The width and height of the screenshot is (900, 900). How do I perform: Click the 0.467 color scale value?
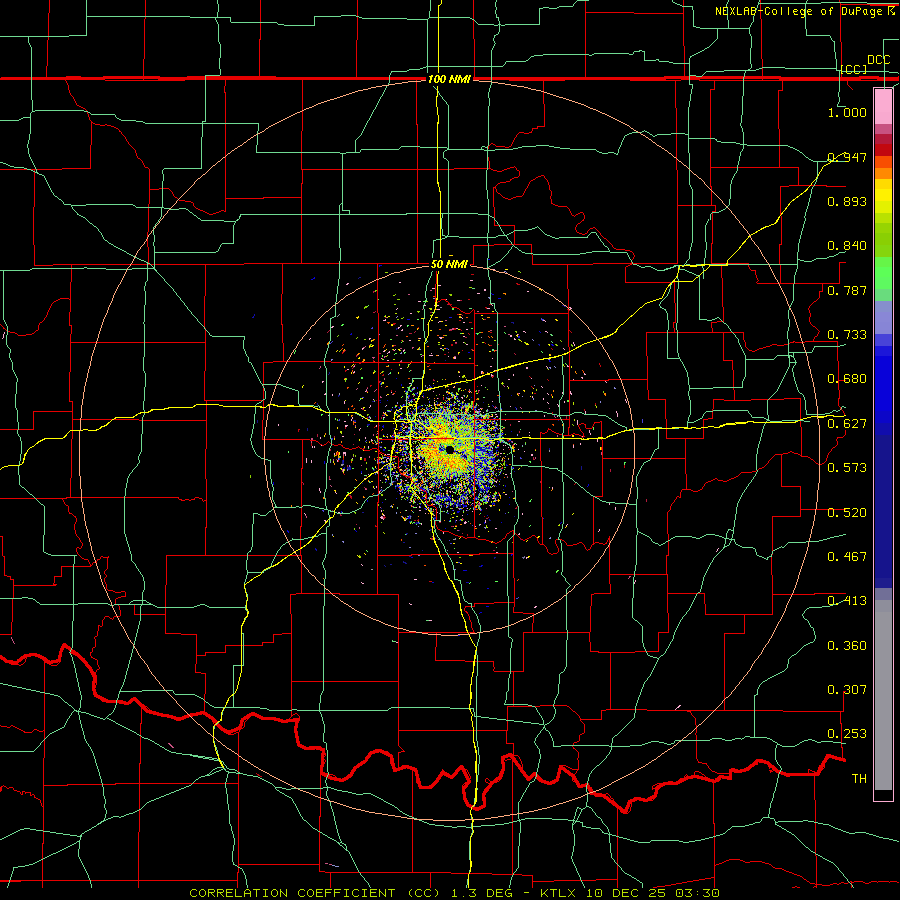point(847,557)
